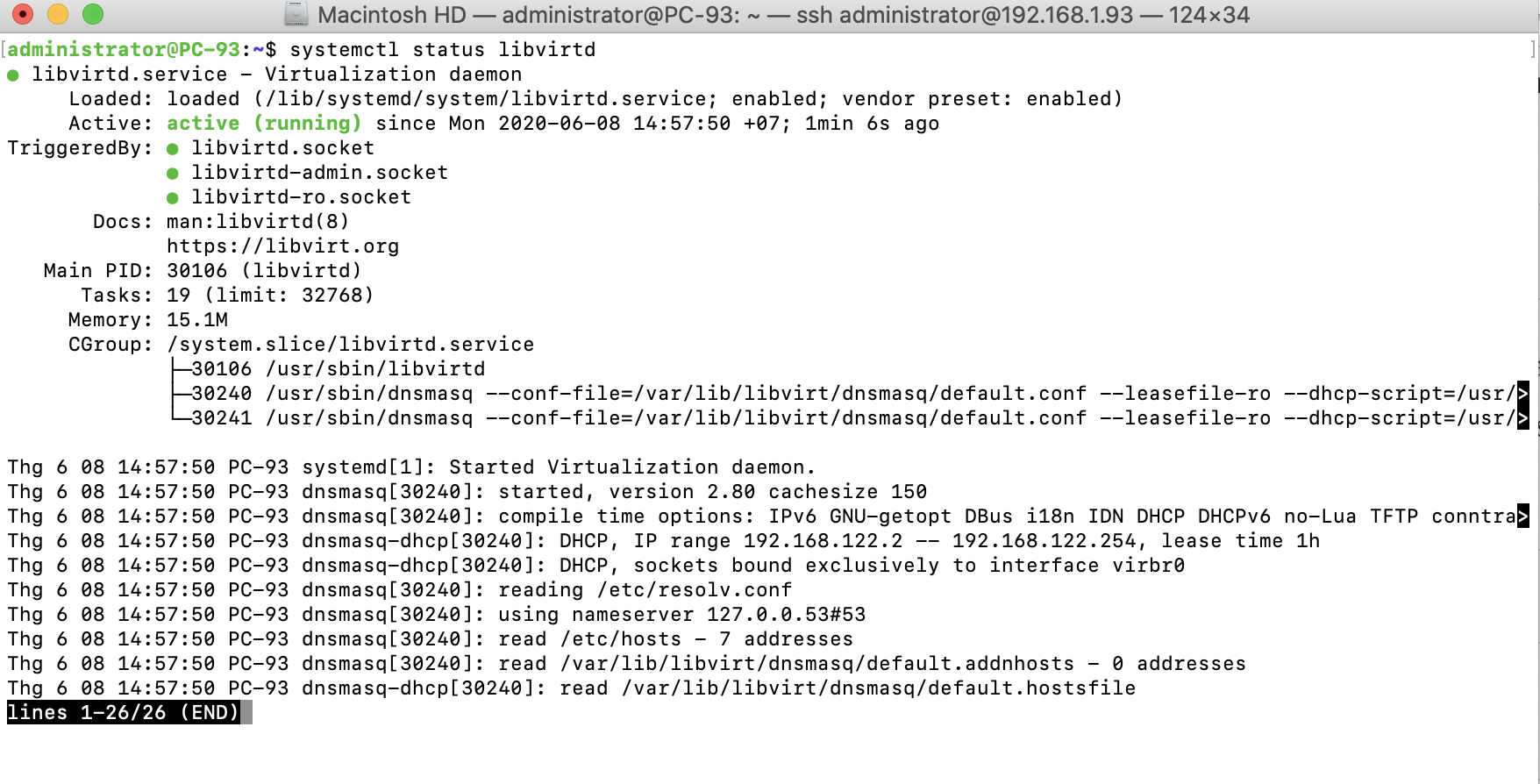This screenshot has height=784, width=1540.
Task: Click truncation arrow on compile time options line
Action: [1523, 517]
